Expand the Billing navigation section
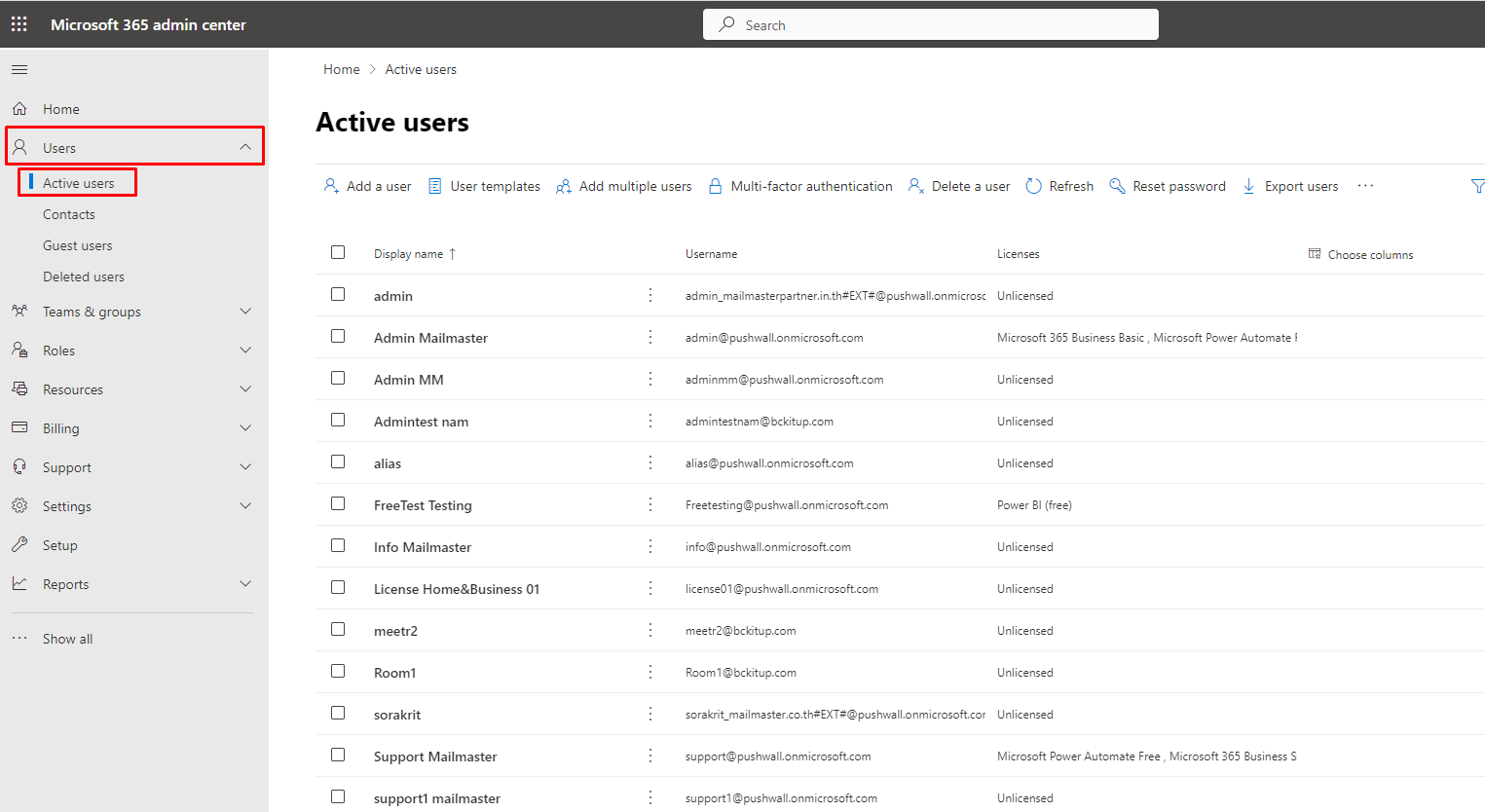 point(244,428)
